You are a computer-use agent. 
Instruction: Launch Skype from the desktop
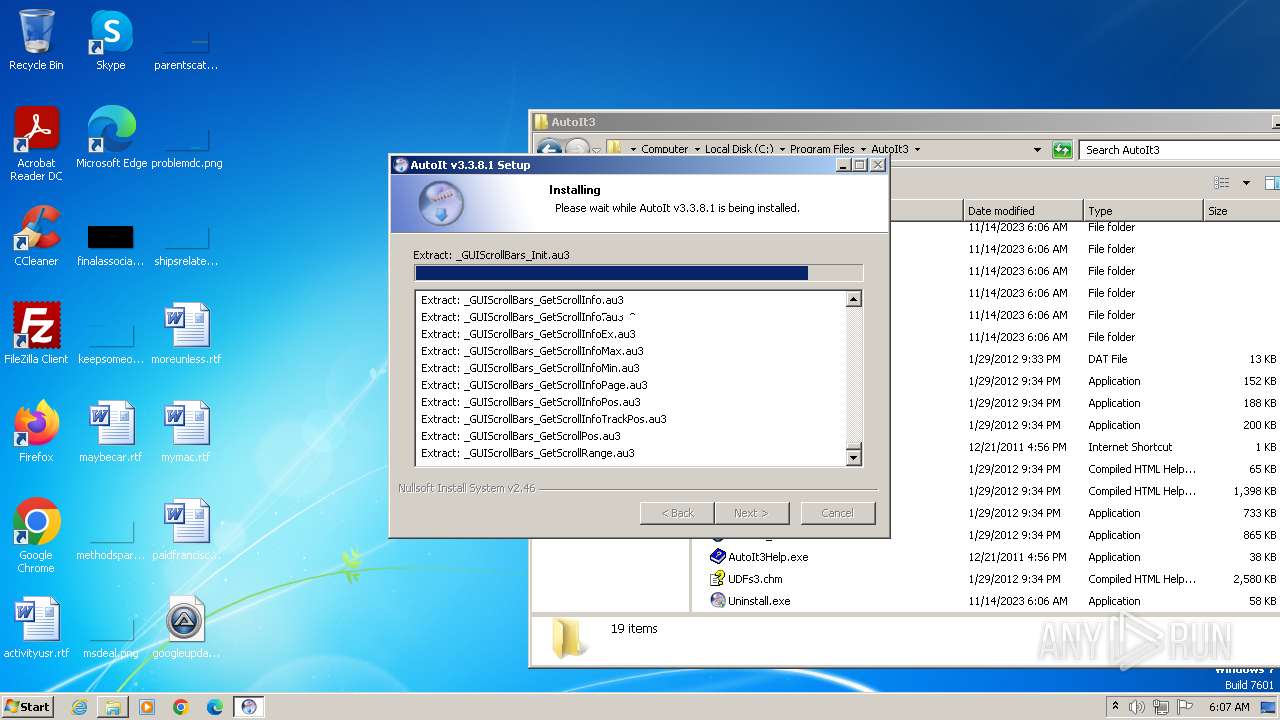[110, 40]
